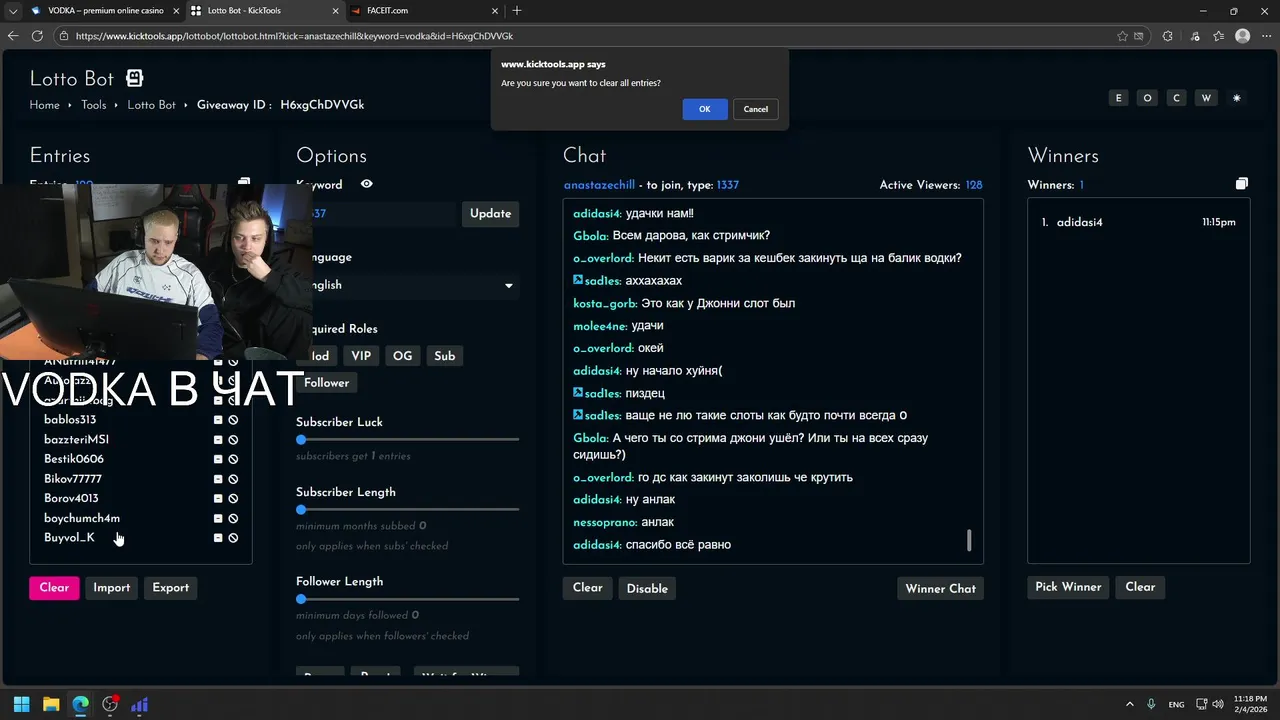The height and width of the screenshot is (720, 1280).
Task: Reload the page
Action: (37, 36)
